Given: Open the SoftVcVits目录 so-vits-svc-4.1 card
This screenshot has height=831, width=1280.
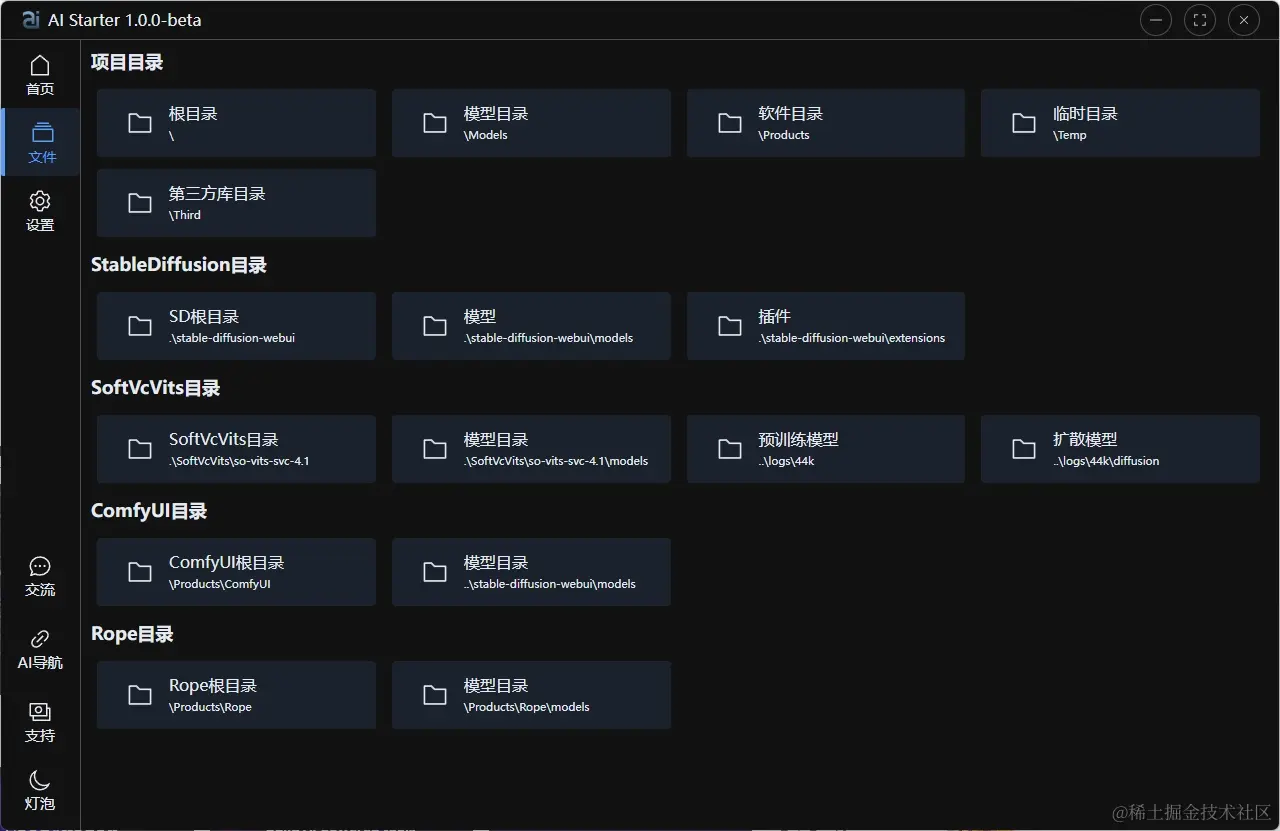Looking at the screenshot, I should (x=236, y=449).
